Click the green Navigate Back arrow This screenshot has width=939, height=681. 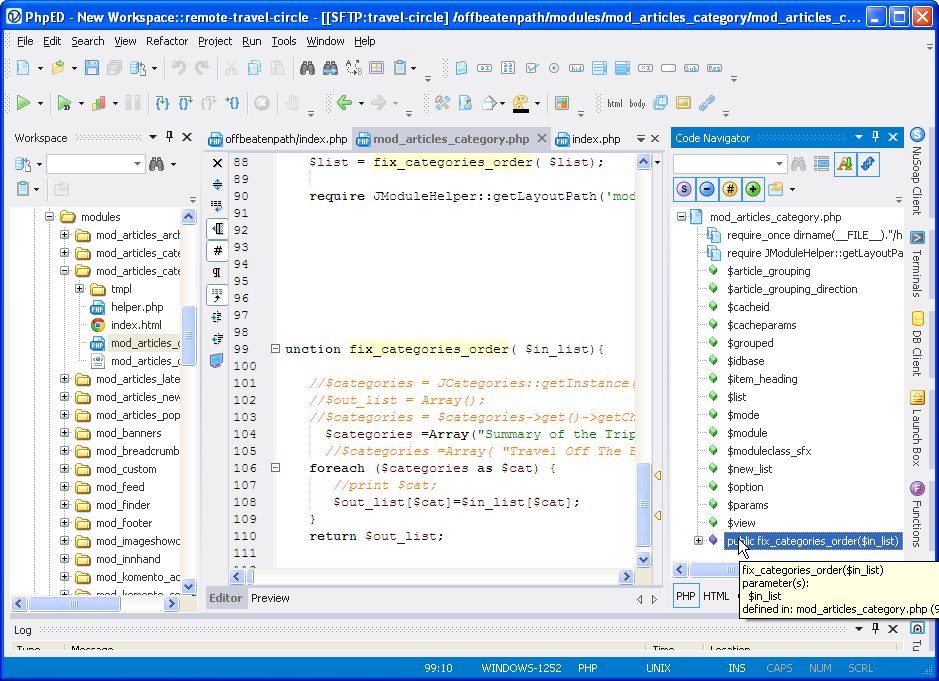click(344, 102)
